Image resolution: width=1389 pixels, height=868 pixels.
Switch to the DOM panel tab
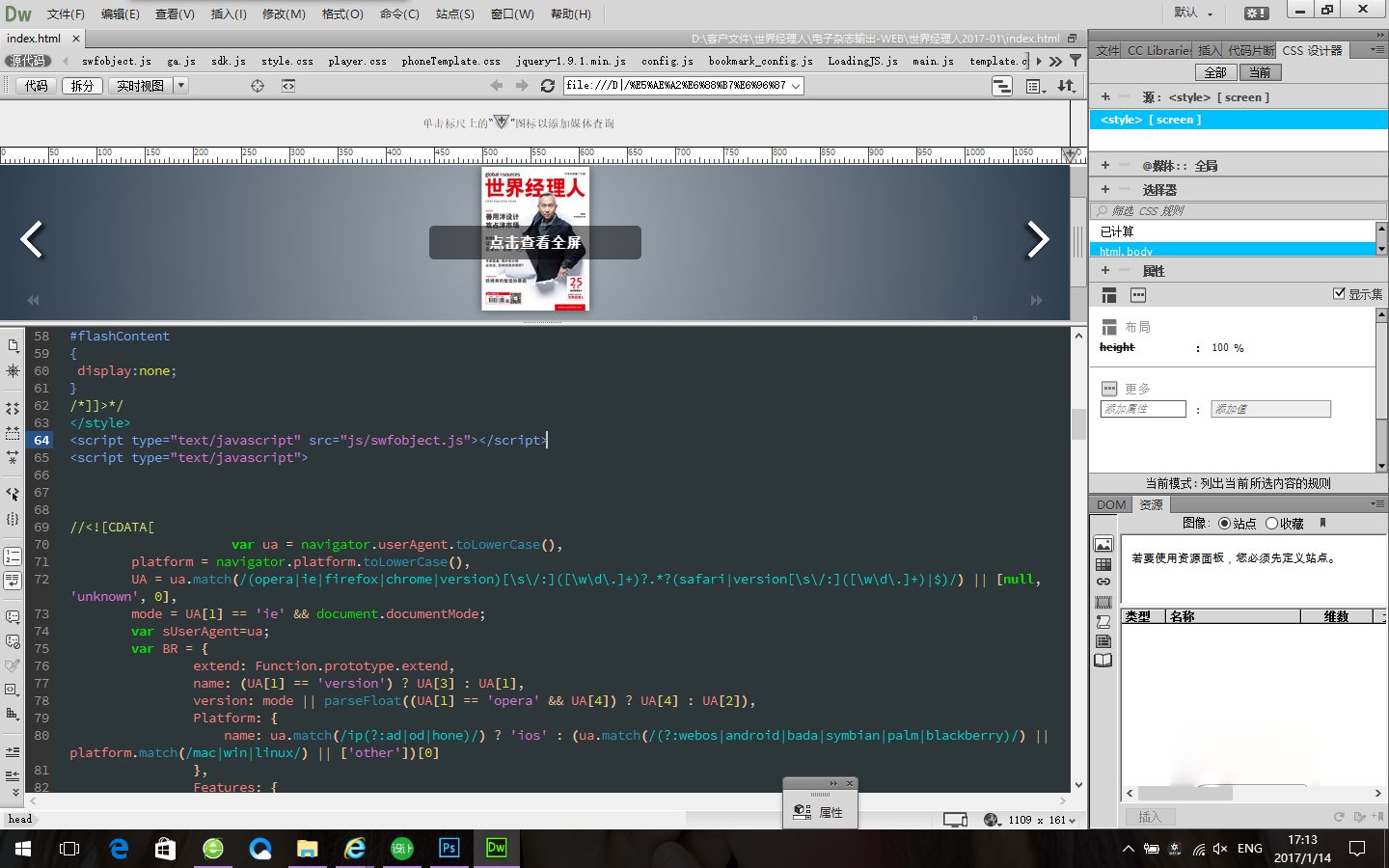click(x=1111, y=504)
